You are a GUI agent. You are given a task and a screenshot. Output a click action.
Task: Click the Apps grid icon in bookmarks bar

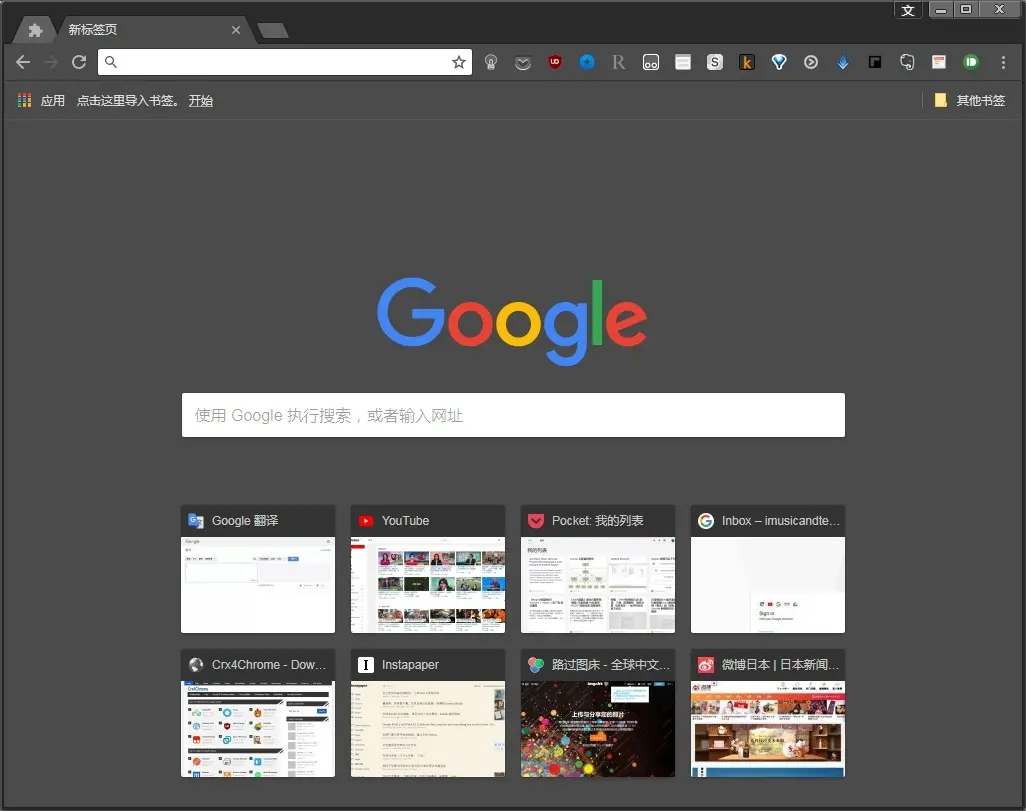pyautogui.click(x=24, y=100)
